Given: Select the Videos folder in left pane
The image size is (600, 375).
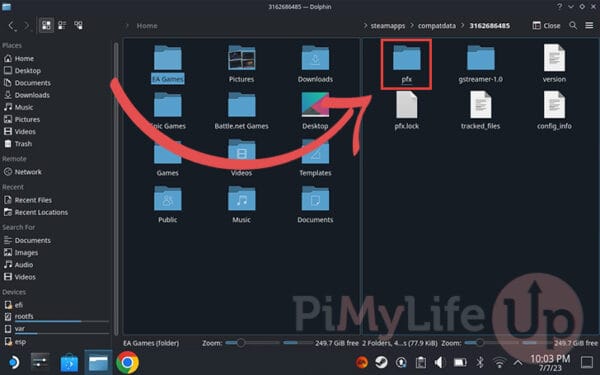Looking at the screenshot, I should click(x=241, y=158).
